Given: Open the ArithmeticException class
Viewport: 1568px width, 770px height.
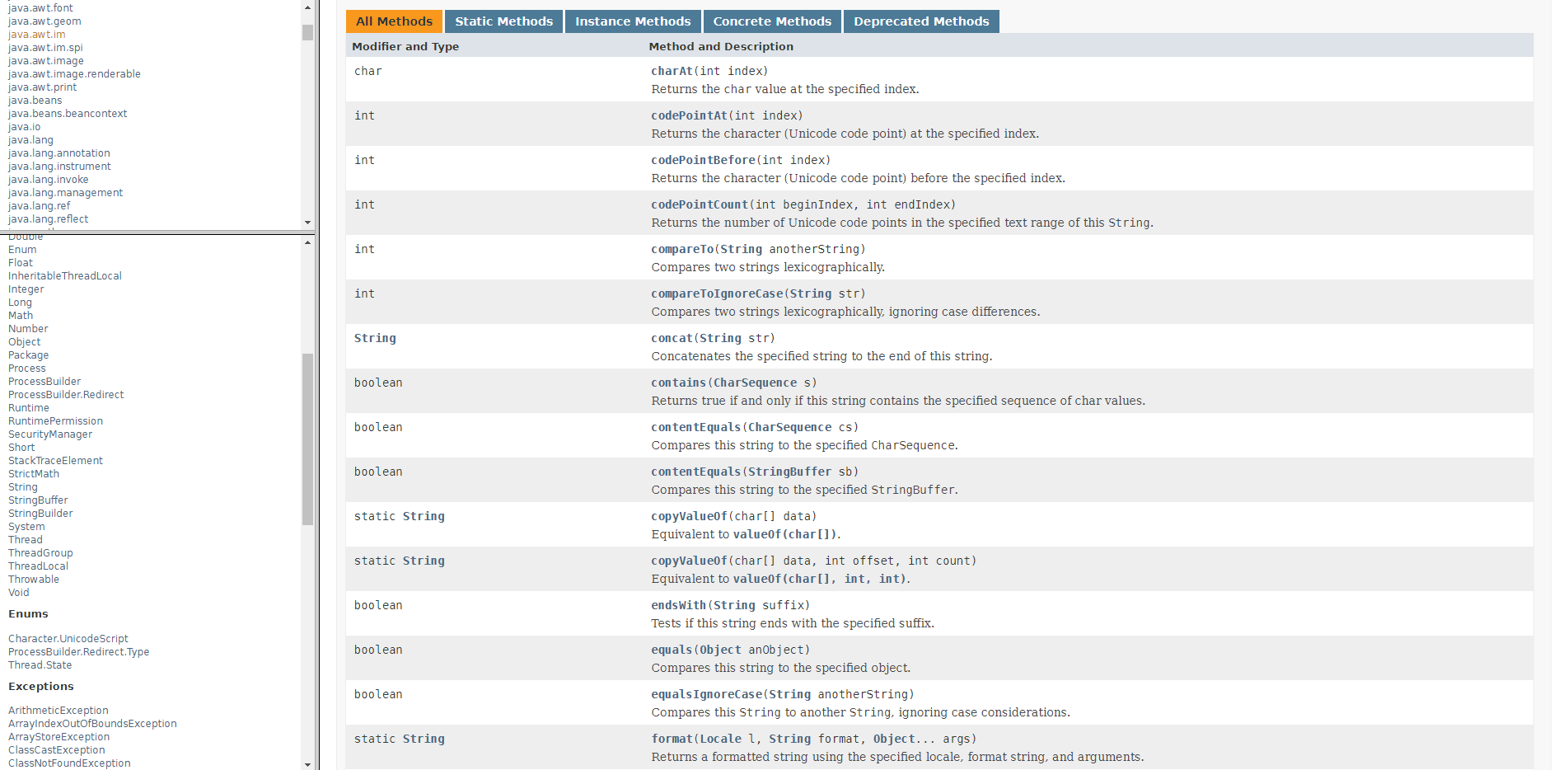Looking at the screenshot, I should tap(59, 711).
